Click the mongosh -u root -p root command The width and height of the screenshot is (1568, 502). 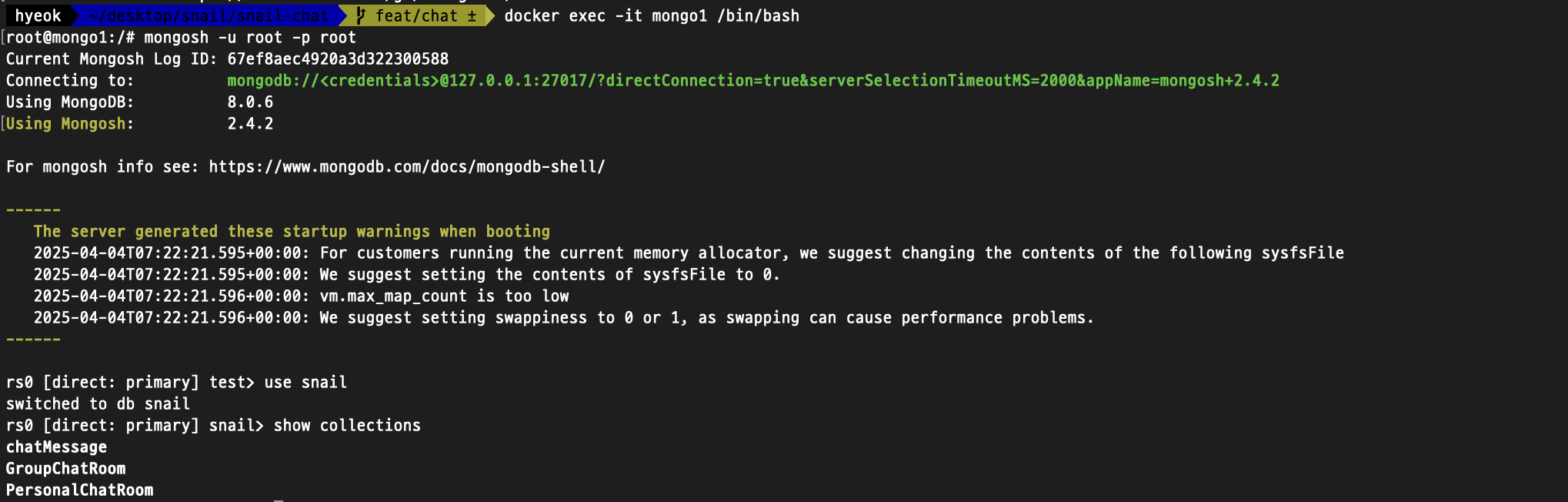250,38
